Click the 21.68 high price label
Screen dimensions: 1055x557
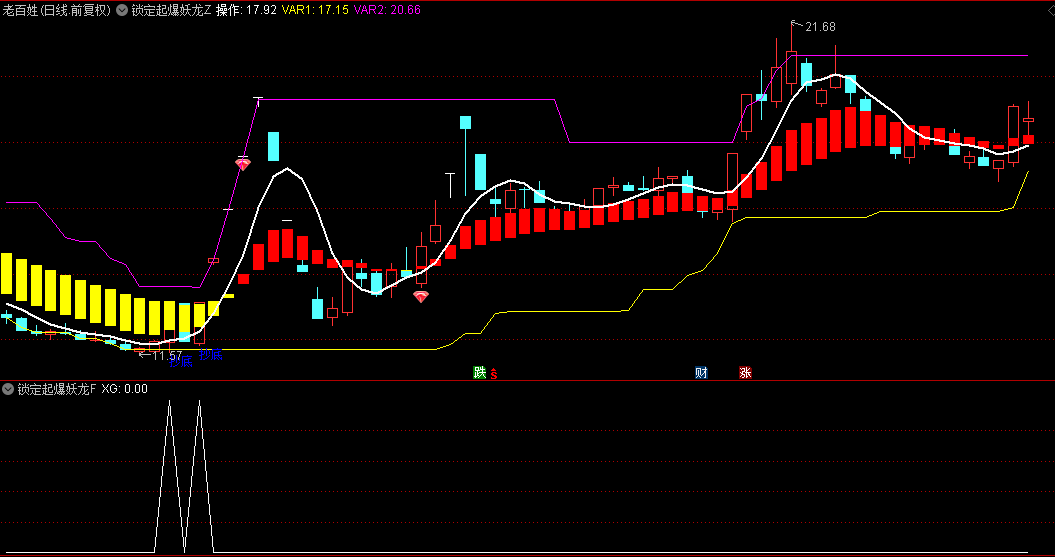pos(820,27)
